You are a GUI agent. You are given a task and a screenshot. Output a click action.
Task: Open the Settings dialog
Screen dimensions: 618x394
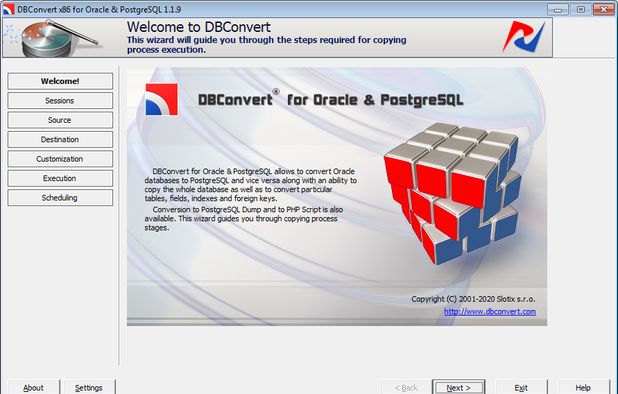[x=89, y=387]
